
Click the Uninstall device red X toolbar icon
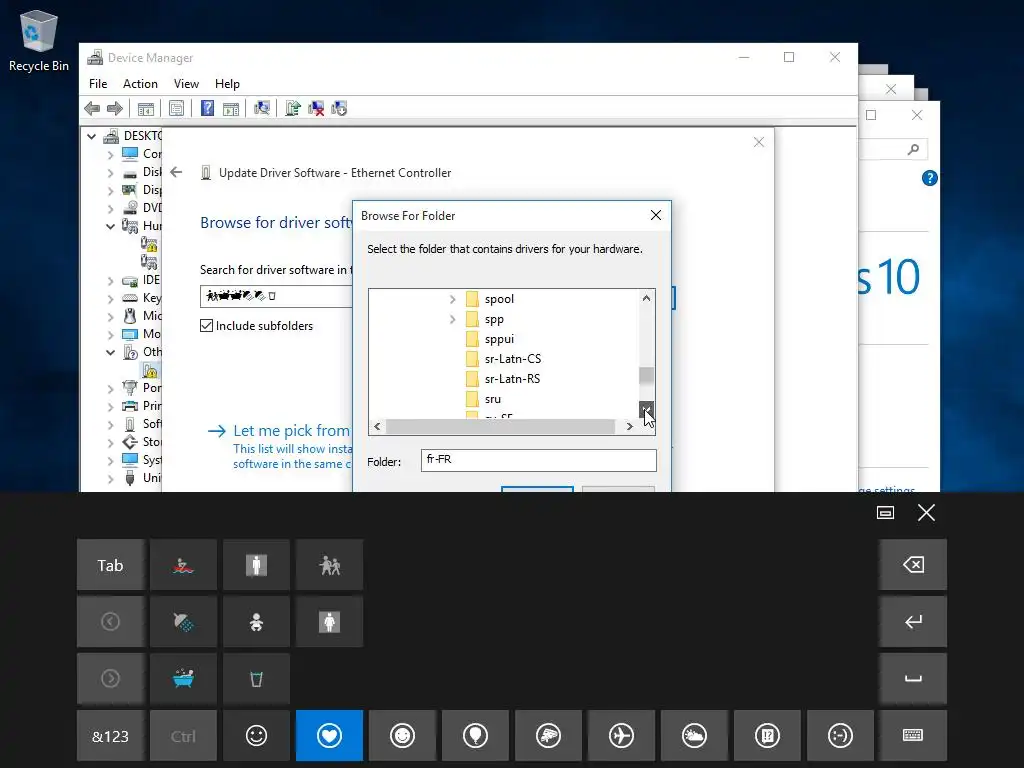point(316,108)
